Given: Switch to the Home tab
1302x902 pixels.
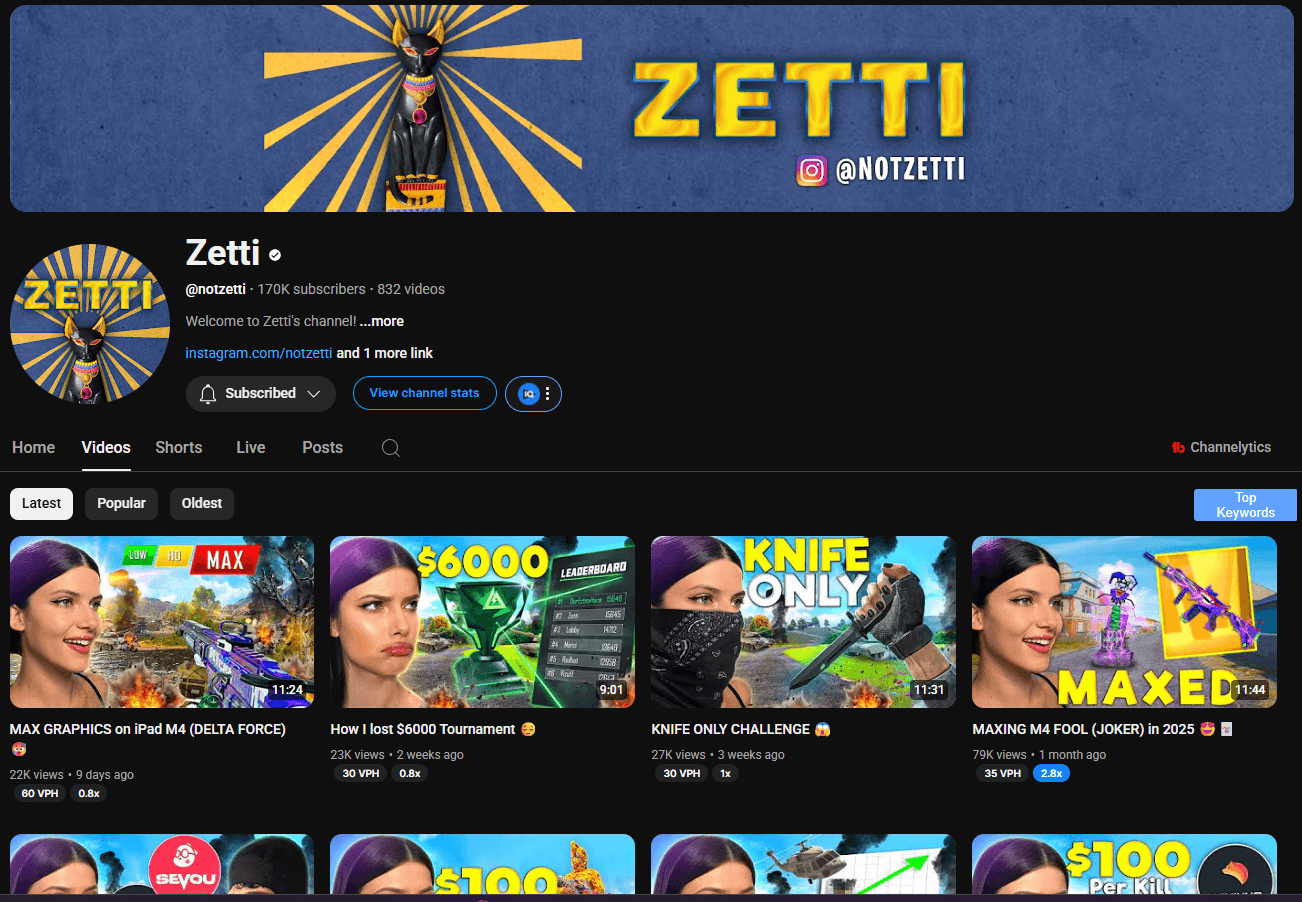Looking at the screenshot, I should point(34,448).
